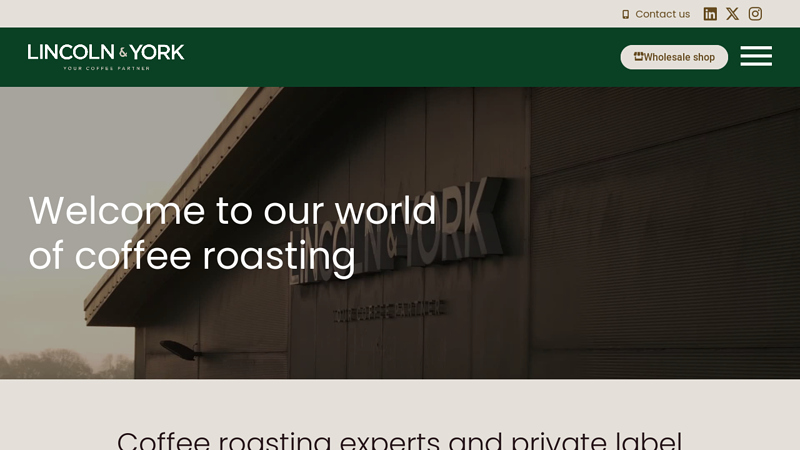The width and height of the screenshot is (800, 450).
Task: Open the Contact us link
Action: (x=662, y=14)
